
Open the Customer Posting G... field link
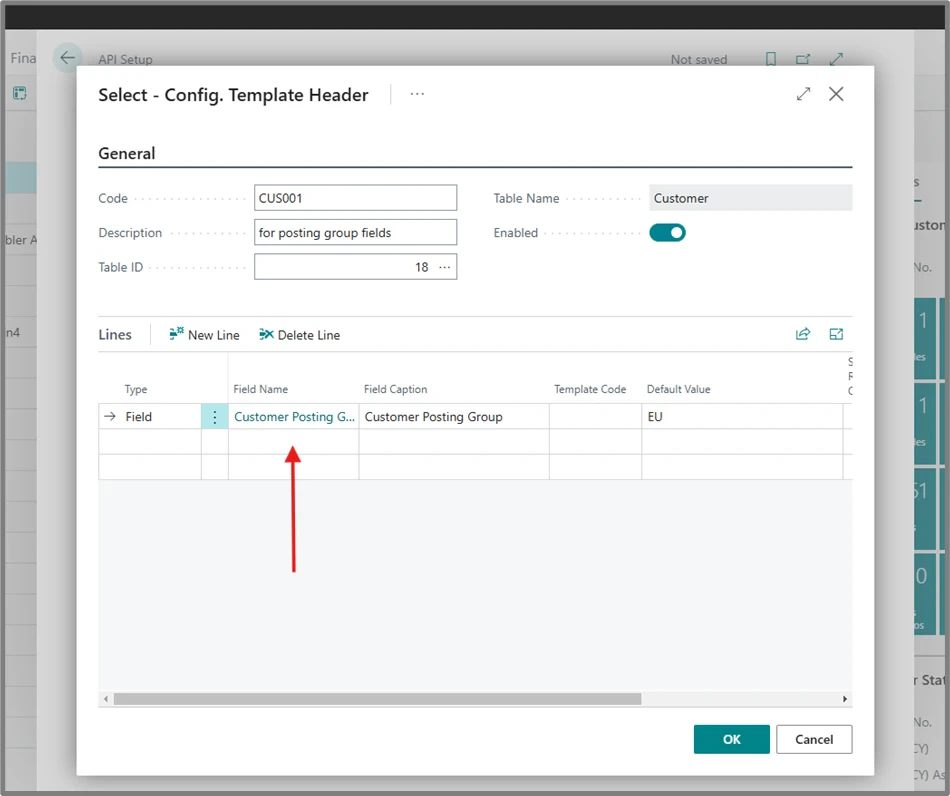294,417
